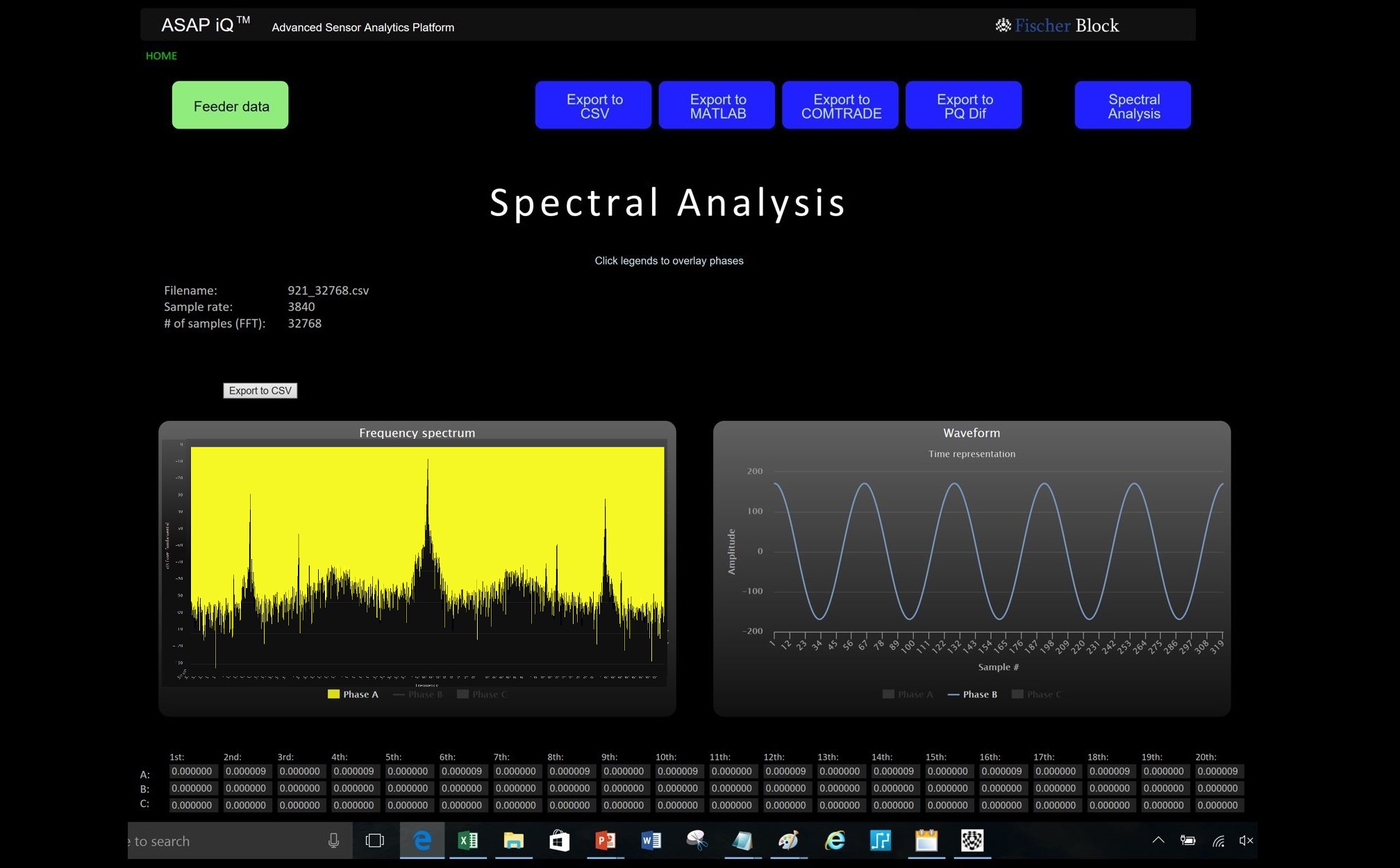Launch PowerPoint from the taskbar
The image size is (1400, 868).
(605, 841)
